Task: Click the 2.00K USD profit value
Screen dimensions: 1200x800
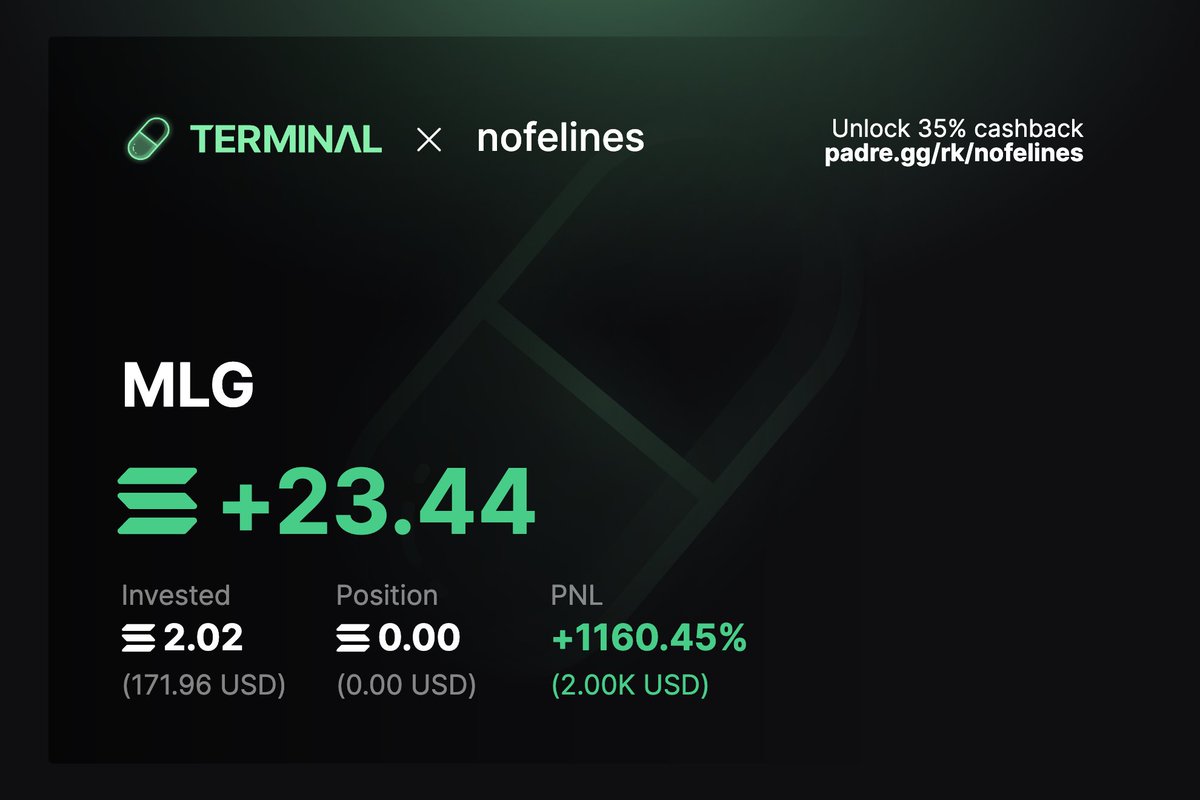Action: 630,686
